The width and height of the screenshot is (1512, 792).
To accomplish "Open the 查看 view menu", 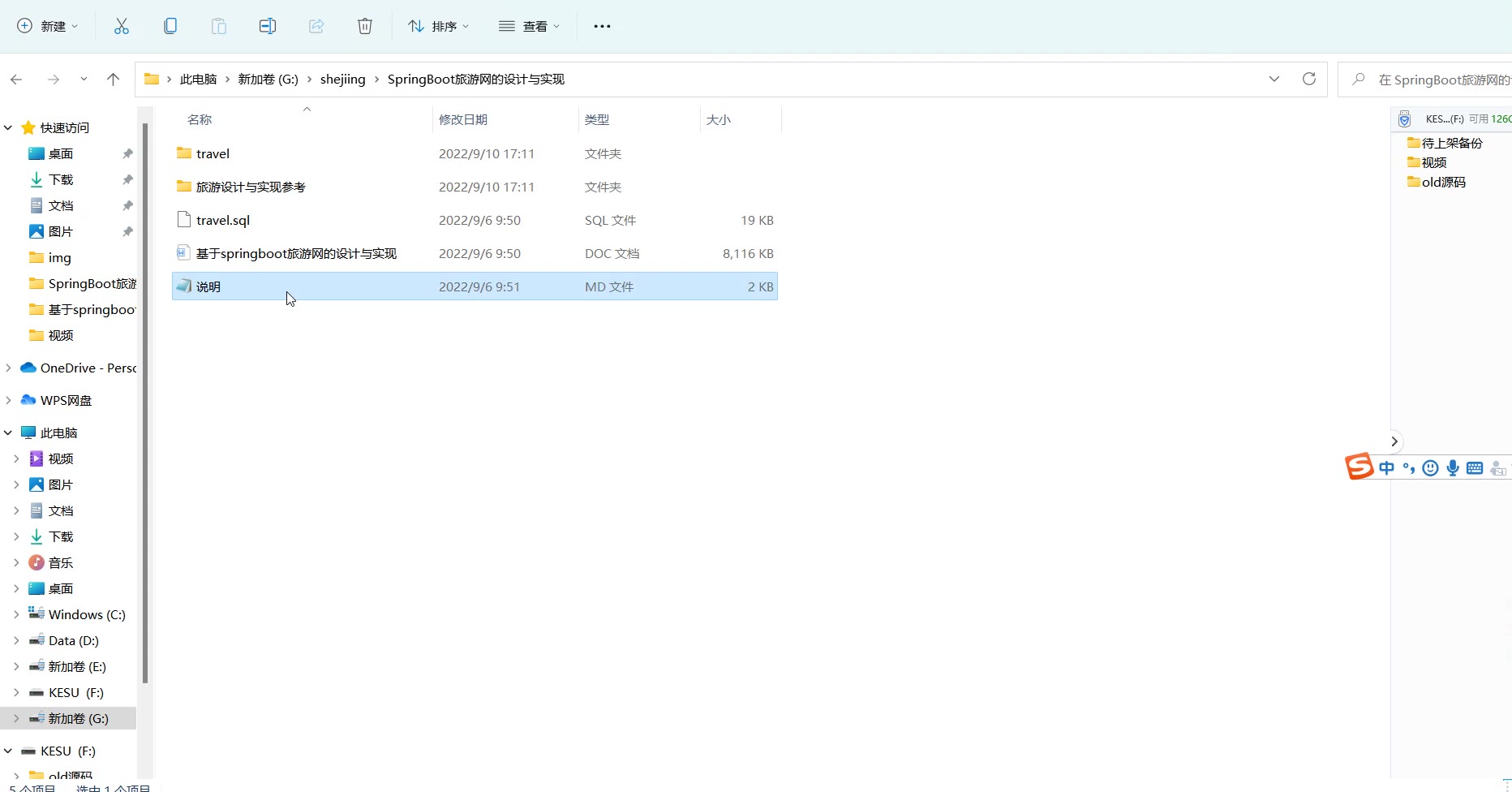I will click(x=529, y=27).
